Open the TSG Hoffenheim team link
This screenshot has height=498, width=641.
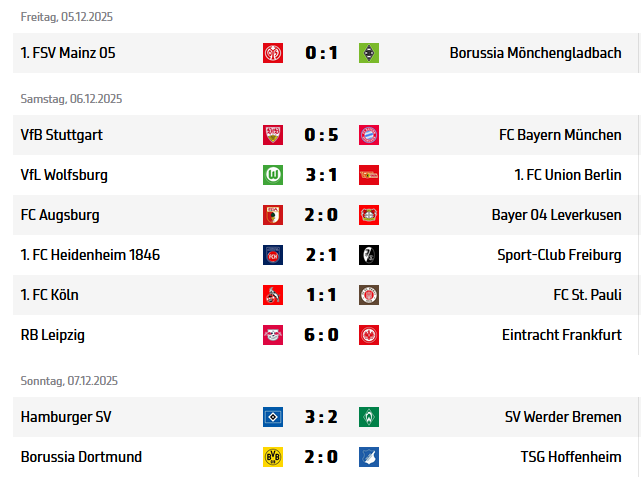pyautogui.click(x=571, y=457)
